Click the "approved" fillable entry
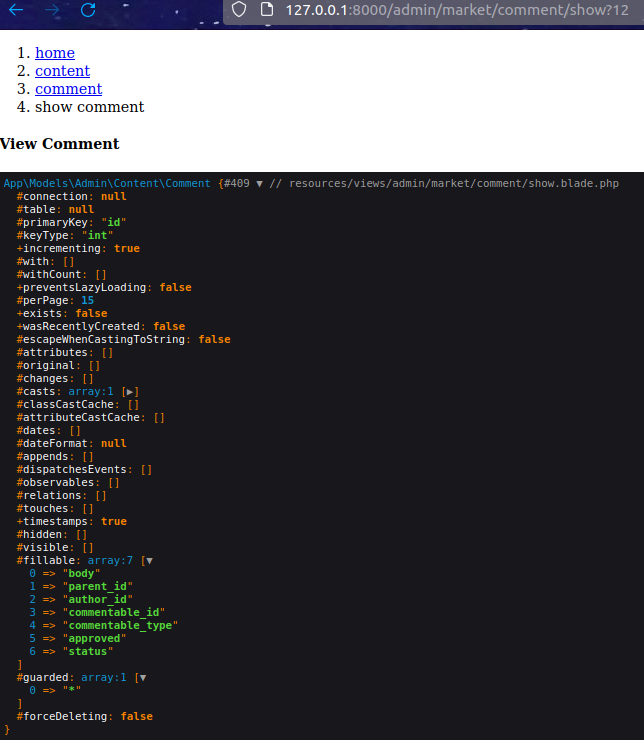This screenshot has height=746, width=644. point(95,639)
